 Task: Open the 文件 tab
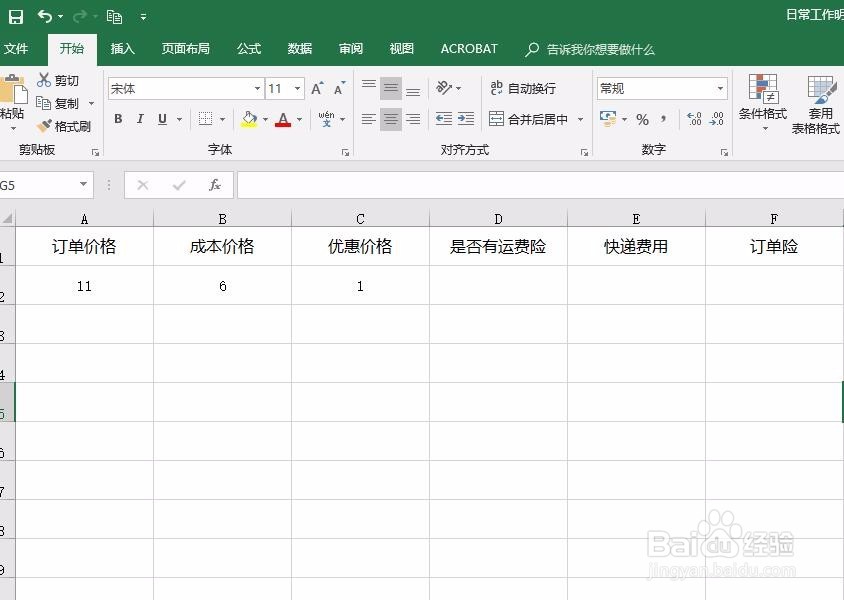[x=16, y=49]
